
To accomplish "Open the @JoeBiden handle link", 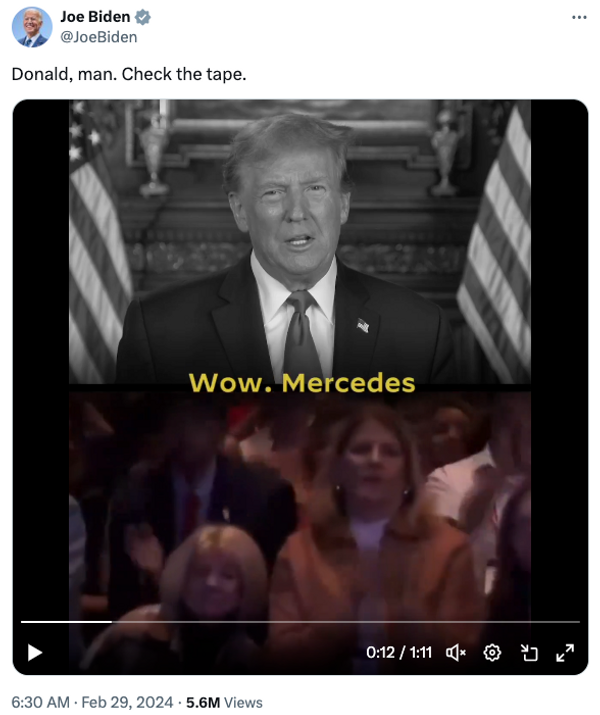I will (98, 37).
